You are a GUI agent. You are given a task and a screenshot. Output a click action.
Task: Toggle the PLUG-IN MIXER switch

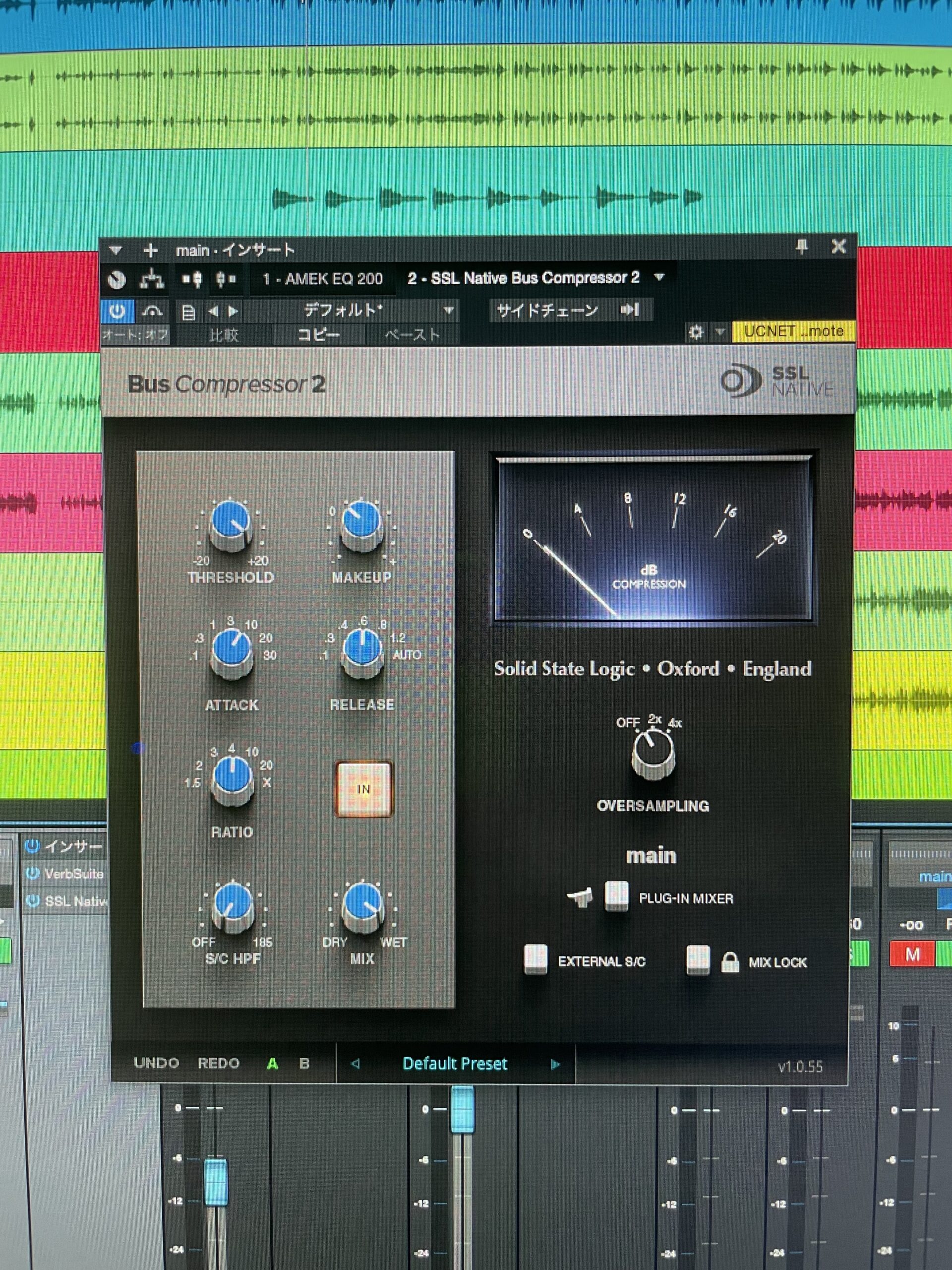coord(617,896)
